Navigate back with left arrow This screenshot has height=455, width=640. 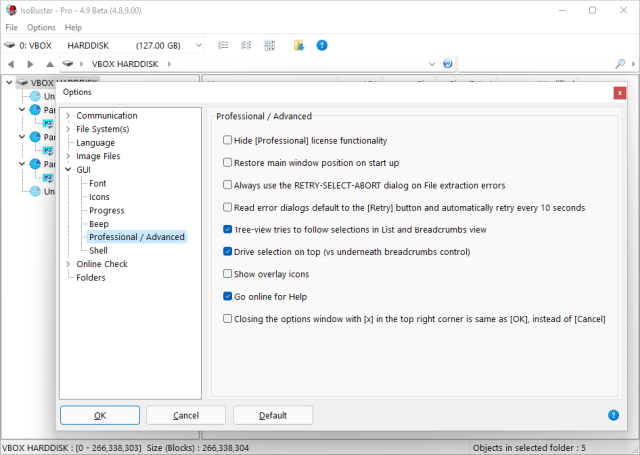pyautogui.click(x=11, y=64)
